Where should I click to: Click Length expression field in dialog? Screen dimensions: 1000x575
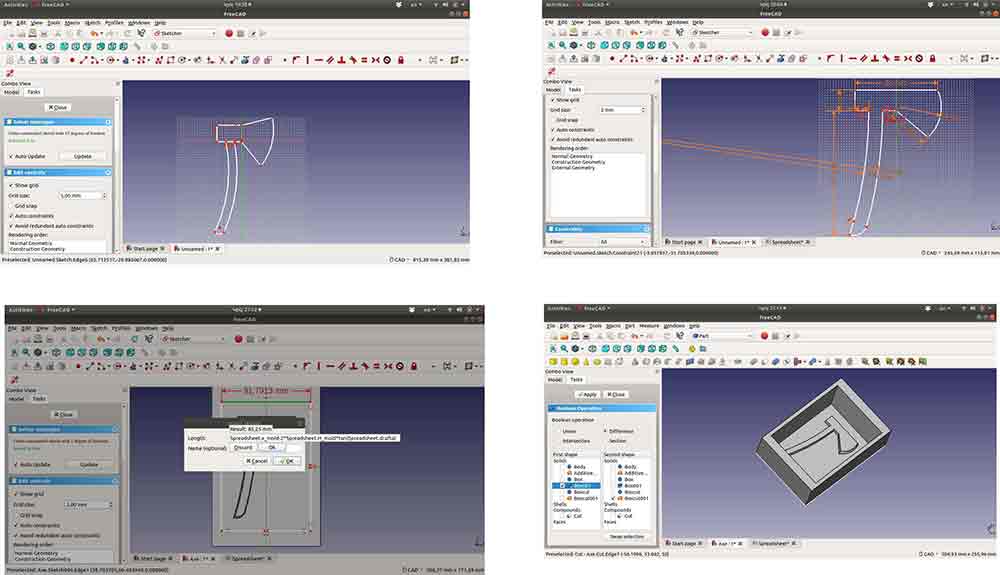tap(314, 438)
